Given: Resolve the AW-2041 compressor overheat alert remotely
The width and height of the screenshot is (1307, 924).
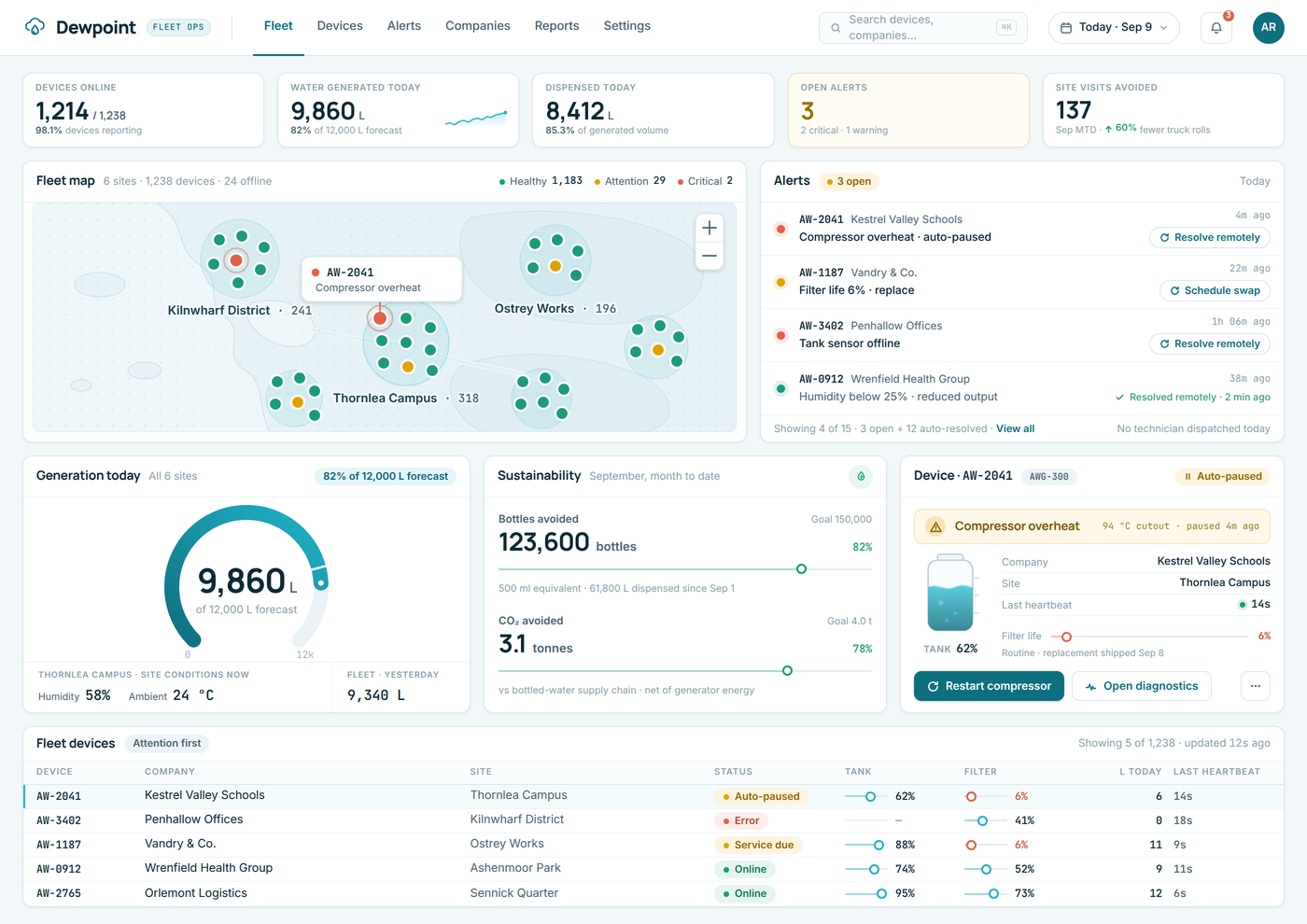Looking at the screenshot, I should coord(1210,238).
